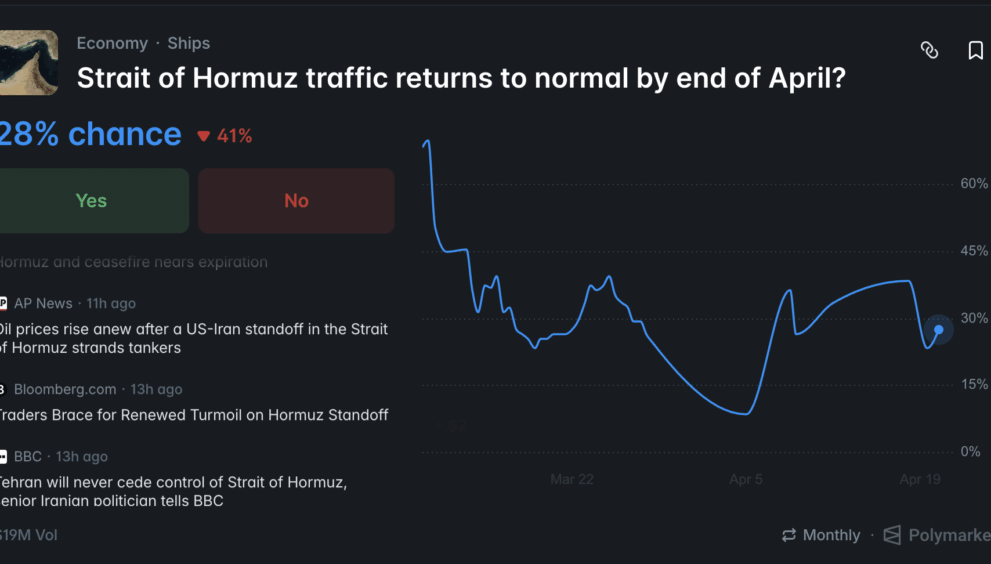This screenshot has width=991, height=564.
Task: Open BBC article about Tehran's control
Action: [173, 491]
